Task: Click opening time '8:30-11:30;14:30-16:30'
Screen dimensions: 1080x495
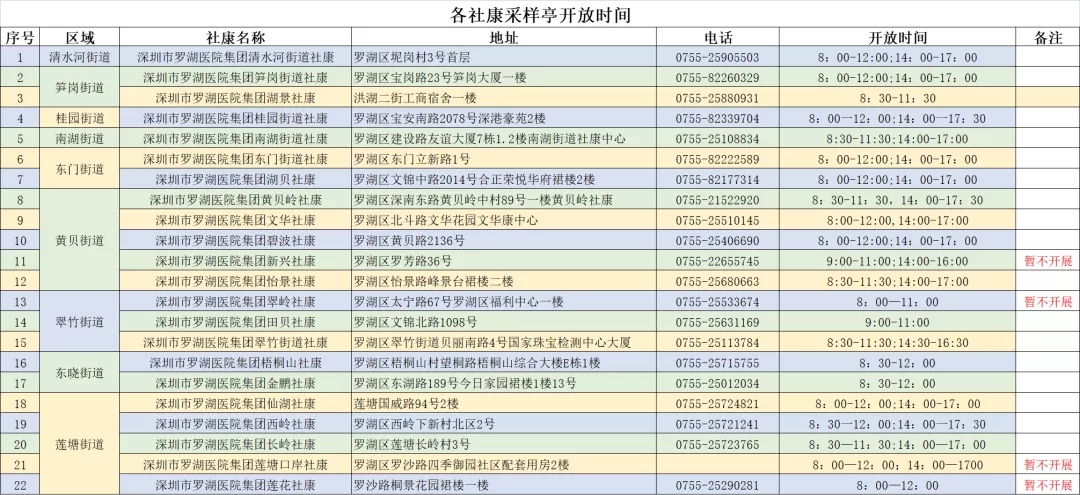Action: click(897, 343)
